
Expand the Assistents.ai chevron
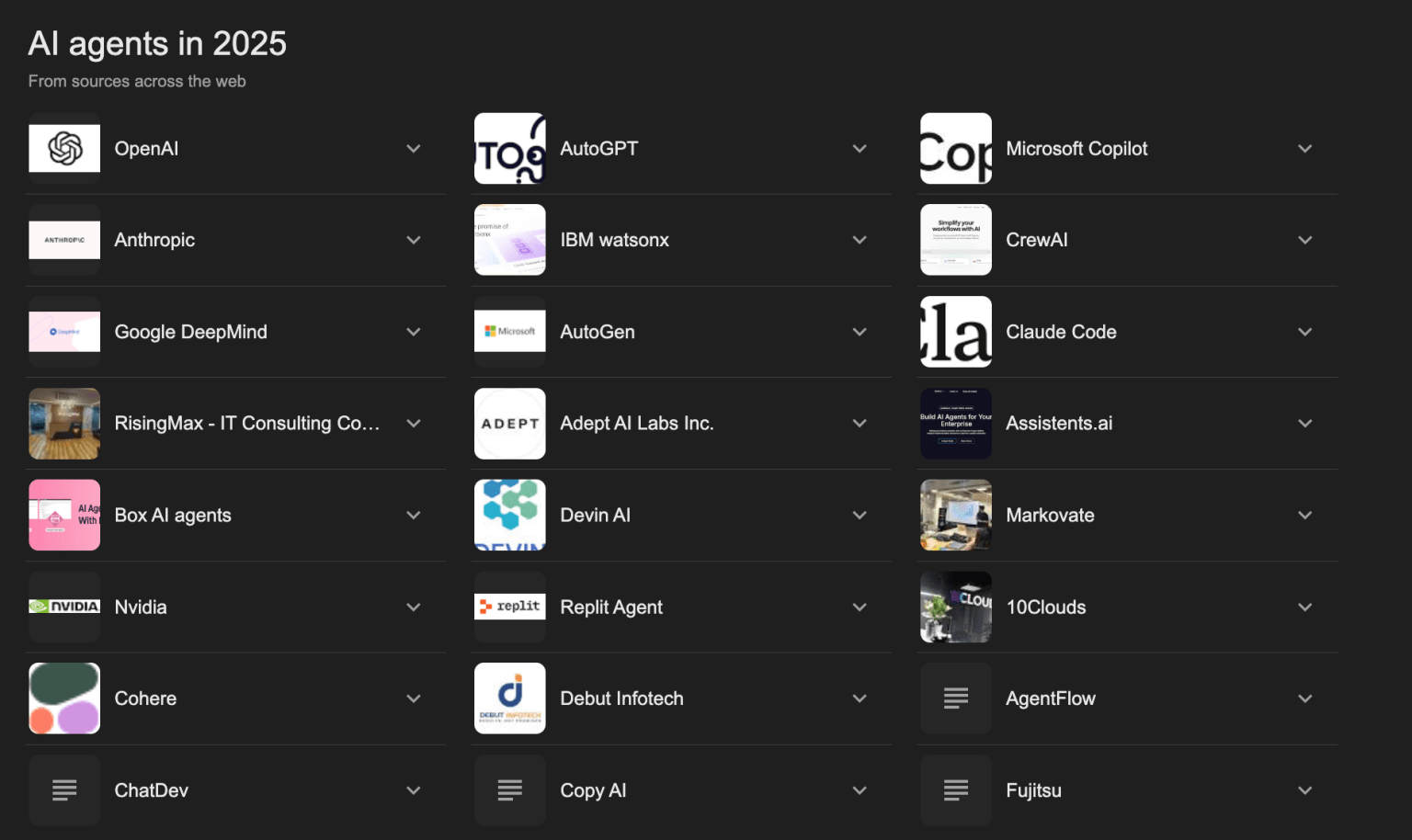[x=1305, y=424]
